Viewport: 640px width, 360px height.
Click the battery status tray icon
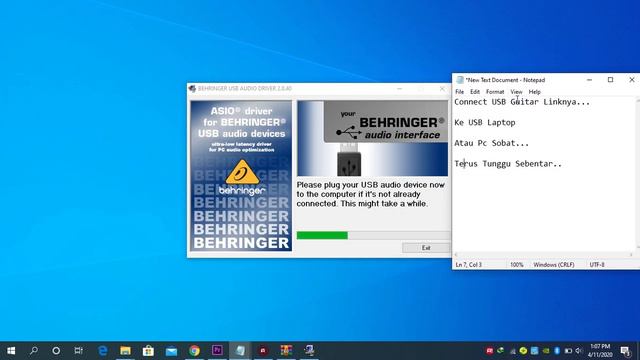point(568,351)
